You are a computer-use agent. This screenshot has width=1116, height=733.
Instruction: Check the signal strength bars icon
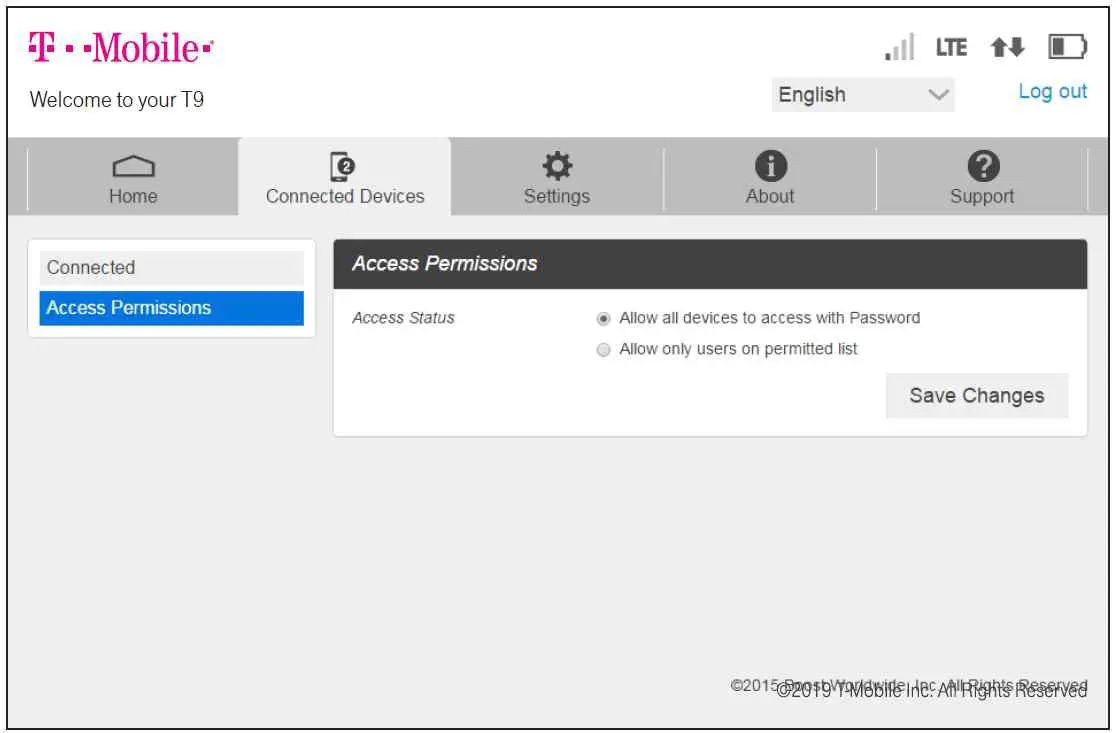tap(899, 48)
